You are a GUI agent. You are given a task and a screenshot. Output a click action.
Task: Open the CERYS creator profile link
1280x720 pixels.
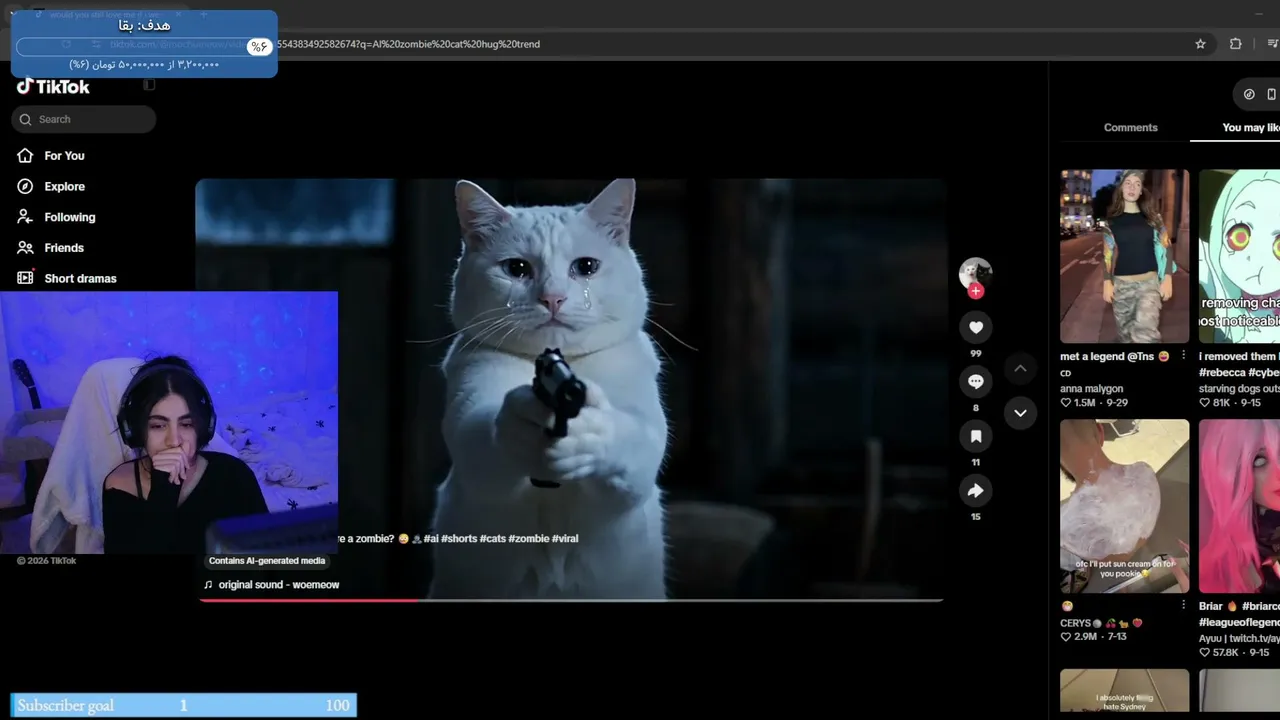(x=1101, y=623)
